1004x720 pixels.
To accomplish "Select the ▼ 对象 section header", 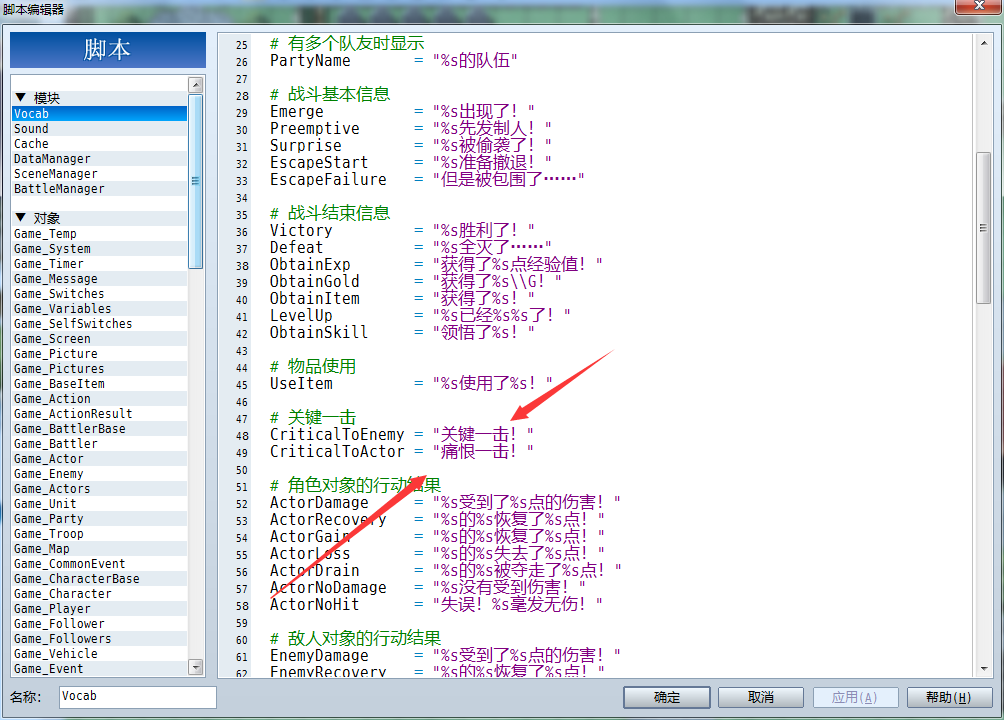I will (100, 218).
